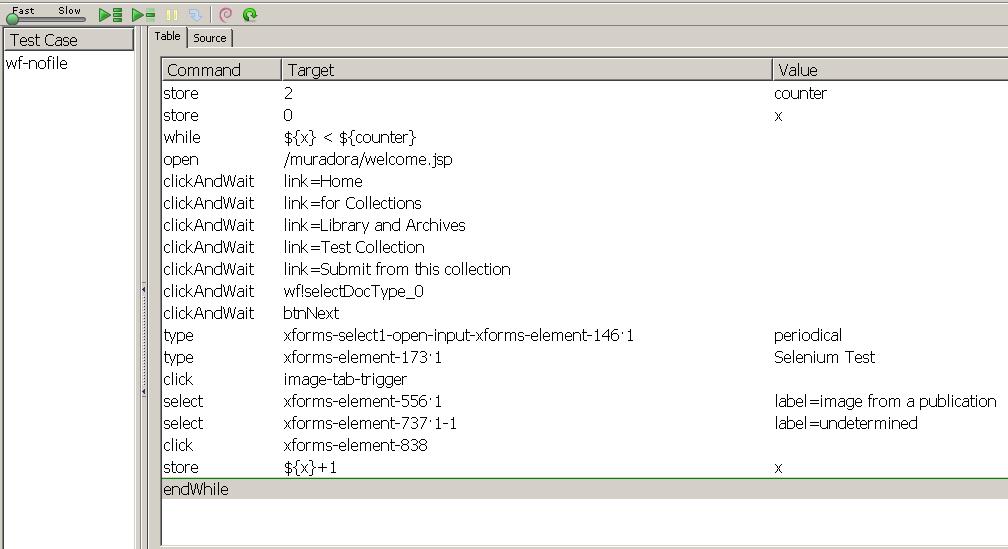Select the row typing periodical
Image resolution: width=1008 pixels, height=549 pixels.
[x=584, y=335]
